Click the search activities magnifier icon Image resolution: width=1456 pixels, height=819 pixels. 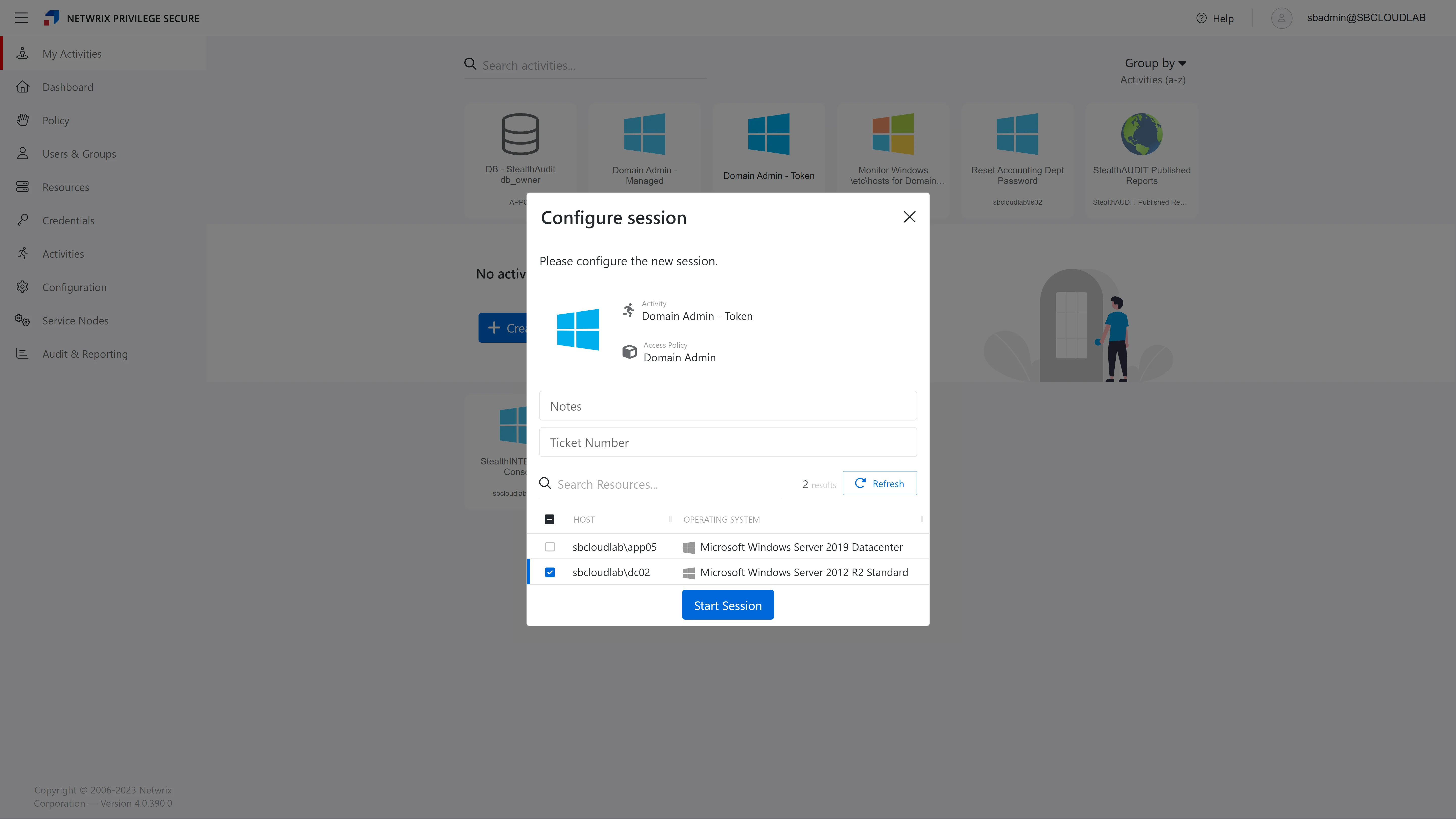point(470,64)
